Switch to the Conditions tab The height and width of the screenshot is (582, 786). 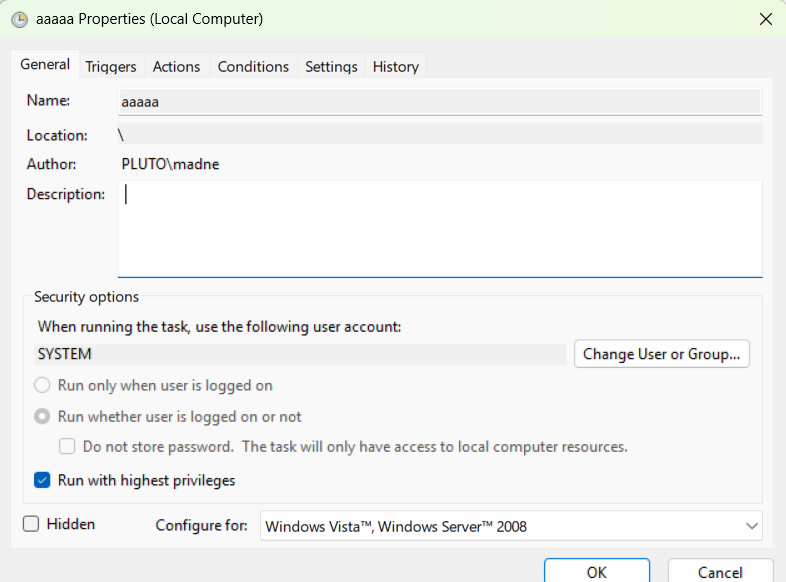[x=253, y=67]
